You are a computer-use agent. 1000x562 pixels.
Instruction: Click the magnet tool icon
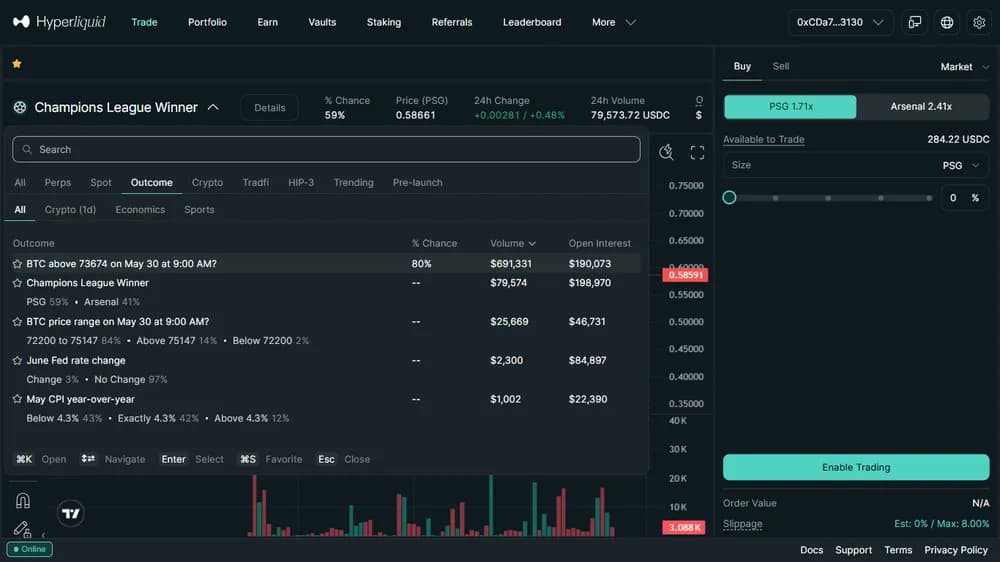pos(22,501)
